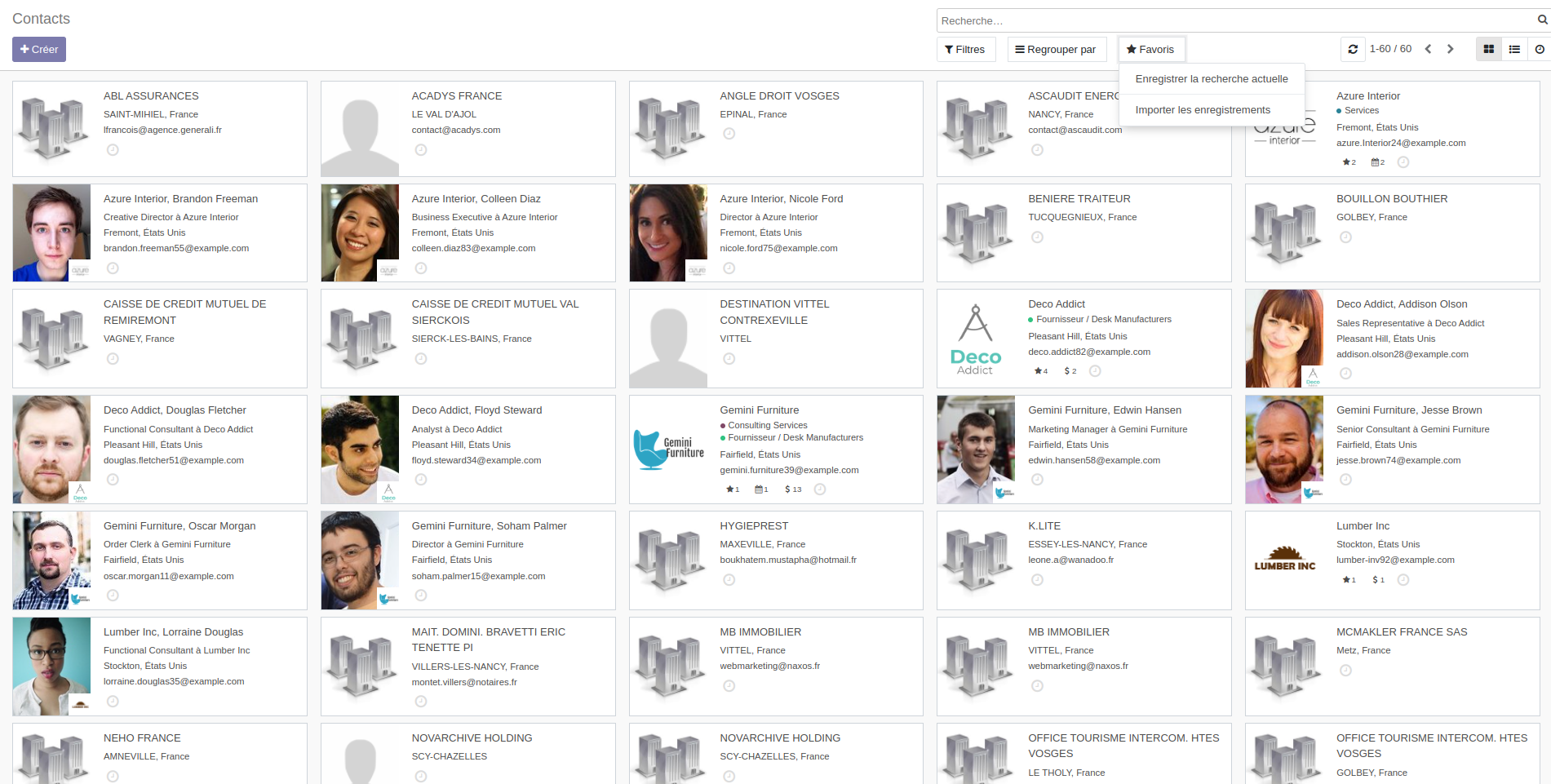
Task: Click Addison Olson's profile photo
Action: click(x=1284, y=339)
